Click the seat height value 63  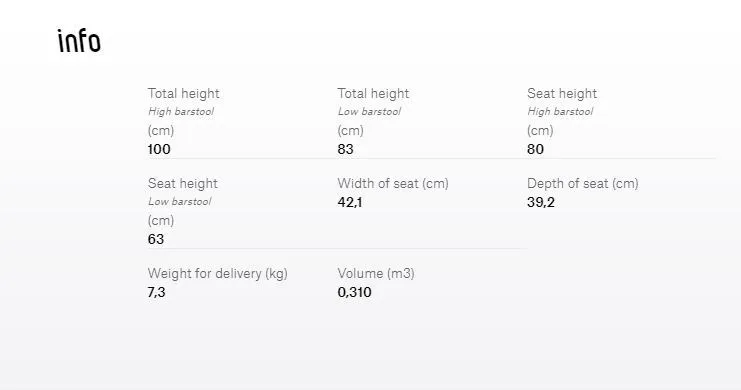click(x=156, y=239)
